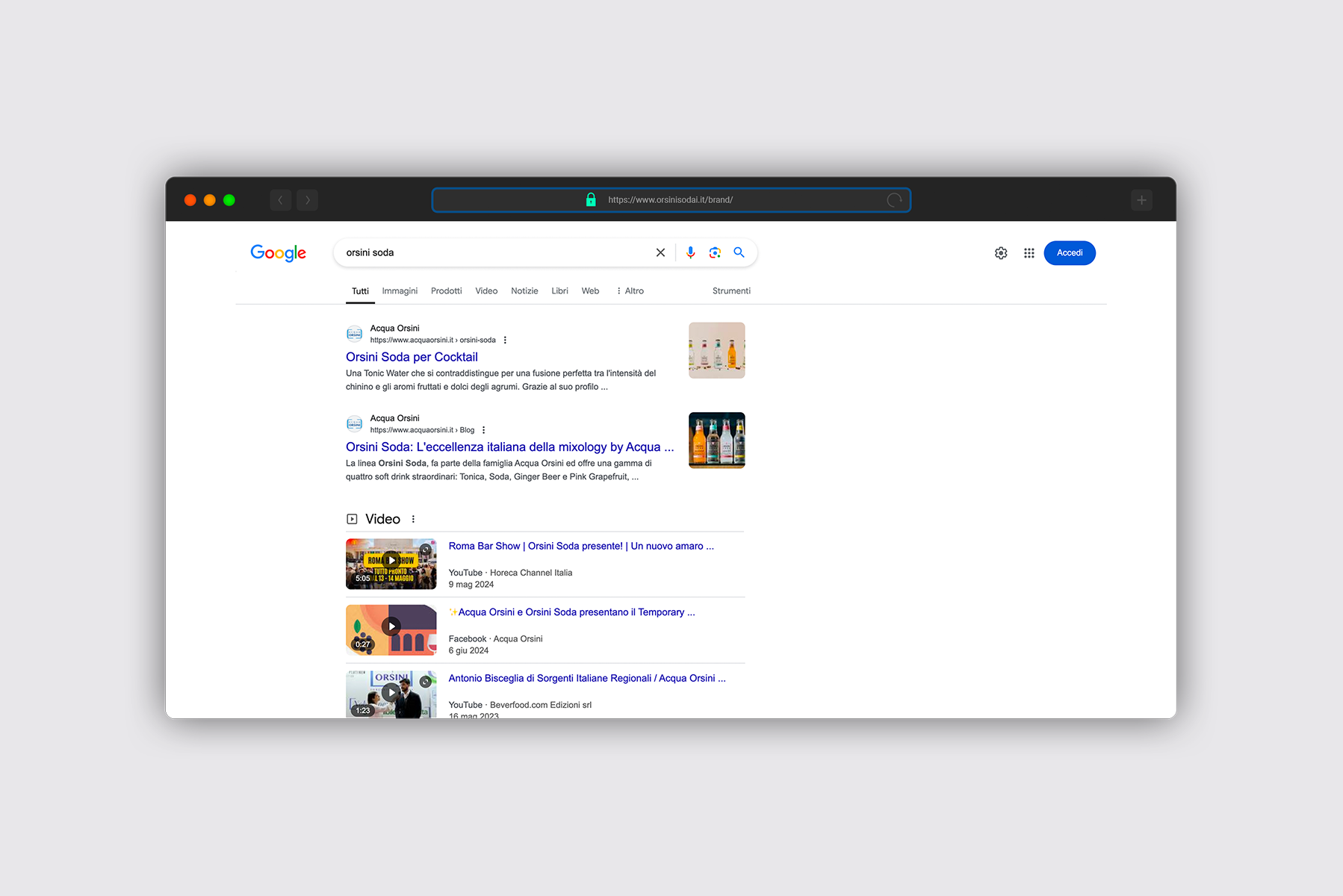Image resolution: width=1343 pixels, height=896 pixels.
Task: Open three-dot menu for orsini-soda result
Action: [x=505, y=340]
